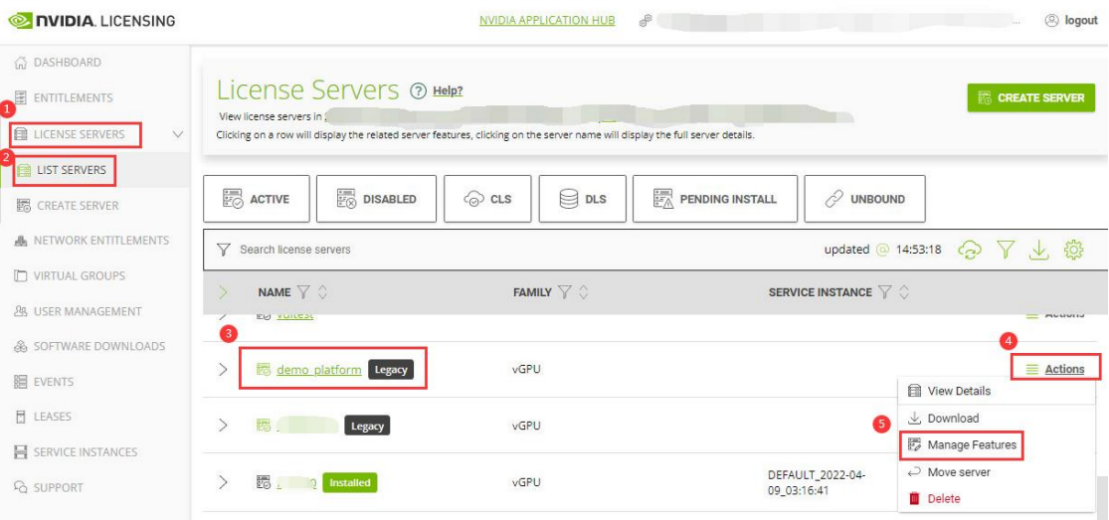Open table settings gear icon
This screenshot has width=1109, height=520.
[x=1074, y=250]
